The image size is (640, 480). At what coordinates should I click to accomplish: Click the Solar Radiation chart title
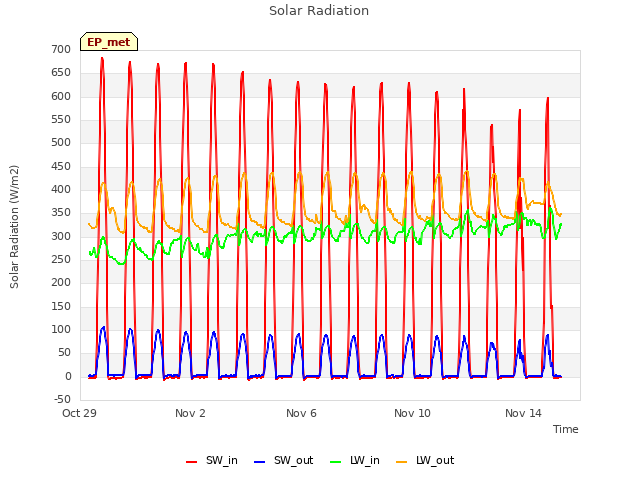pos(319,11)
